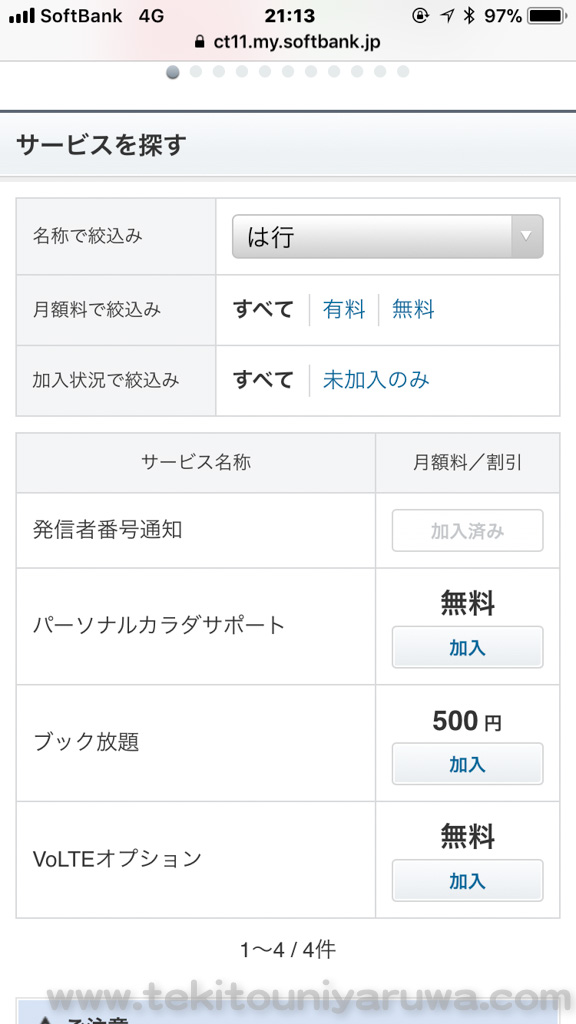Select the last carousel page dot
This screenshot has height=1024, width=576.
[403, 71]
